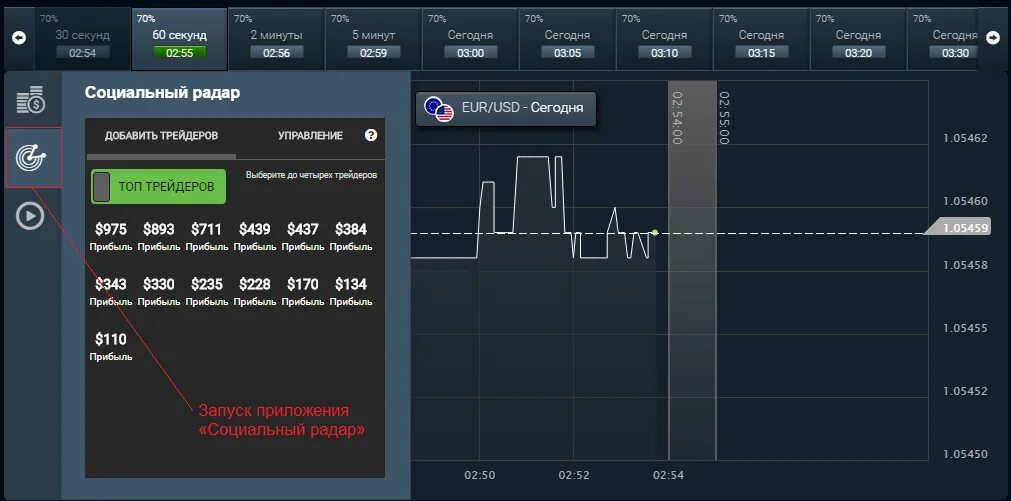Screen dimensions: 1011x501
Task: Select the Today expiry at 03:05
Action: click(x=567, y=40)
